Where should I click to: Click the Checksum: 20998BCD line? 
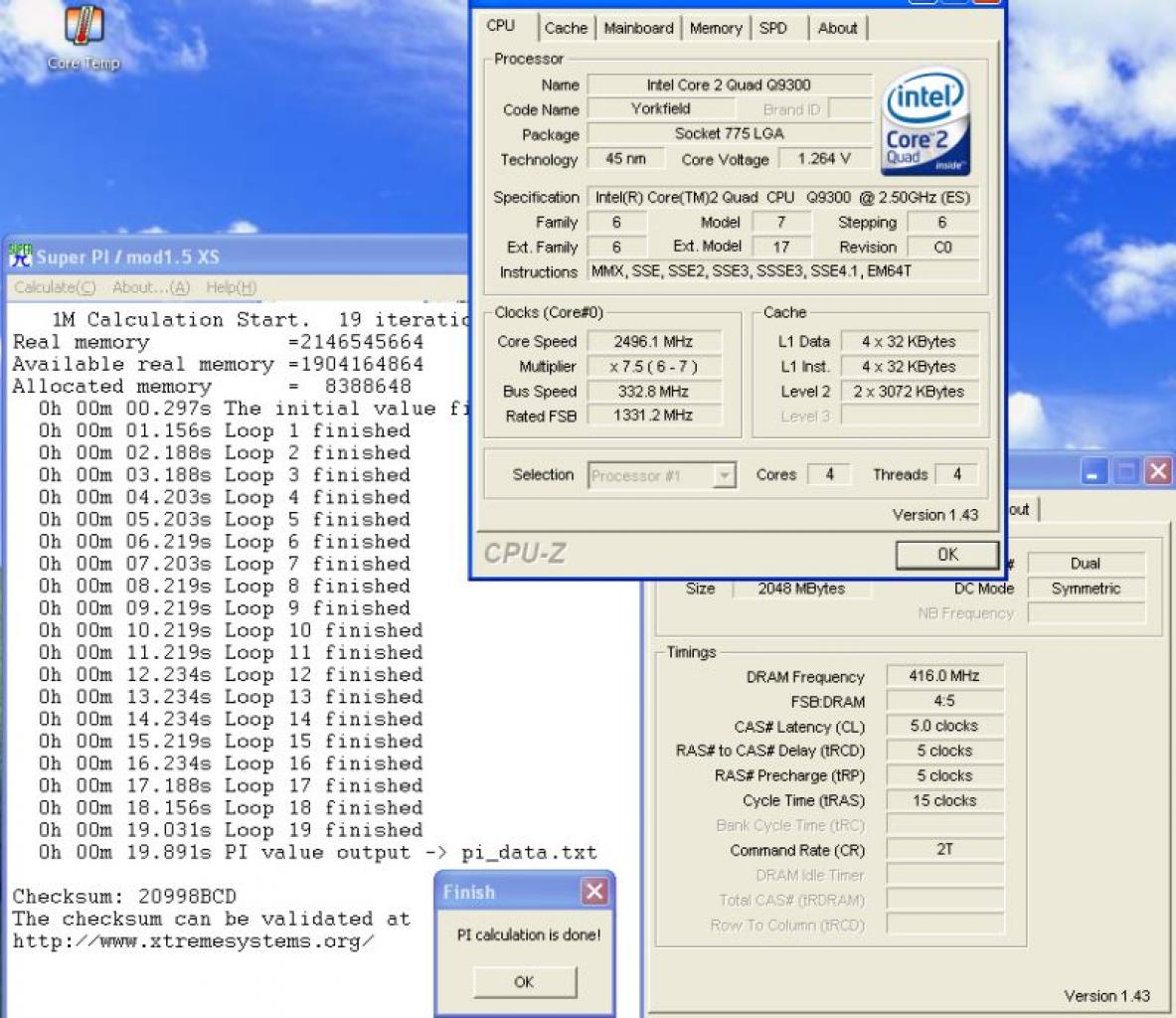coord(124,897)
